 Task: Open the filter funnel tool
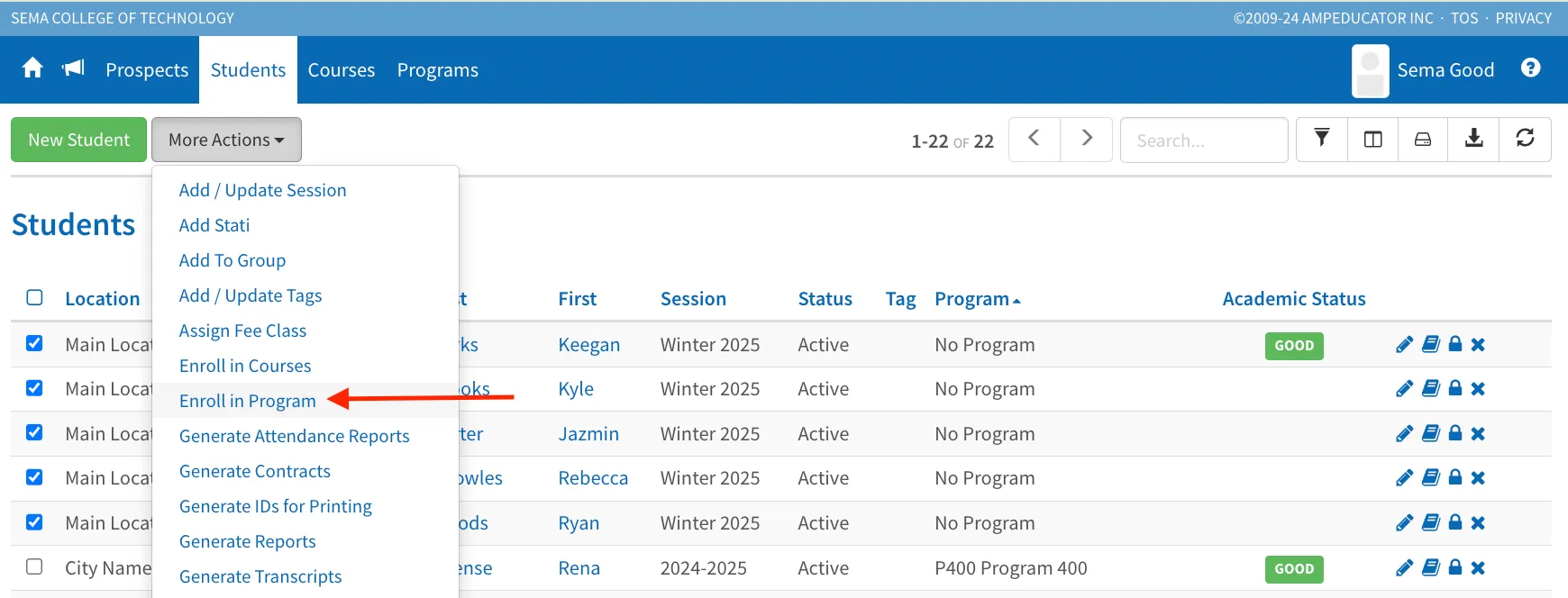pos(1322,139)
